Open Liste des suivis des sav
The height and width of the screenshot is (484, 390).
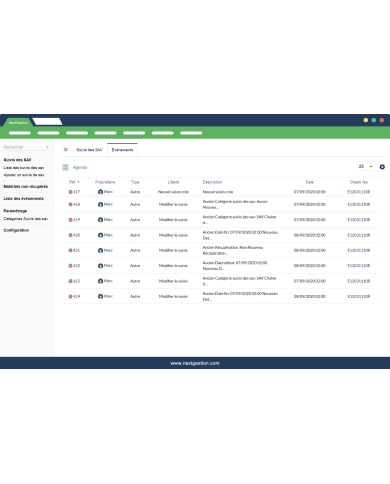click(24, 168)
